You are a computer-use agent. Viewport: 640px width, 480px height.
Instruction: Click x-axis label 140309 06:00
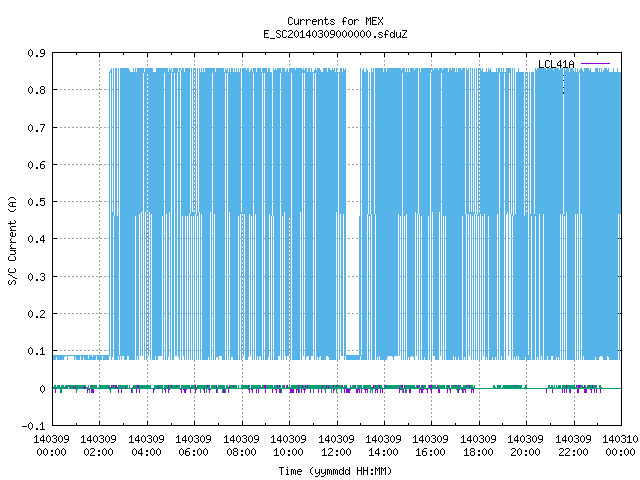[x=193, y=446]
